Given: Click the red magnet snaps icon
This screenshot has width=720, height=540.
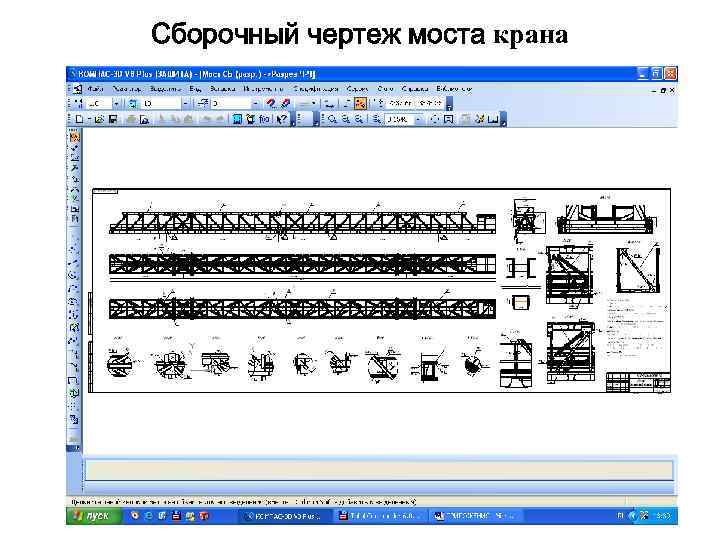Looking at the screenshot, I should pos(271,104).
